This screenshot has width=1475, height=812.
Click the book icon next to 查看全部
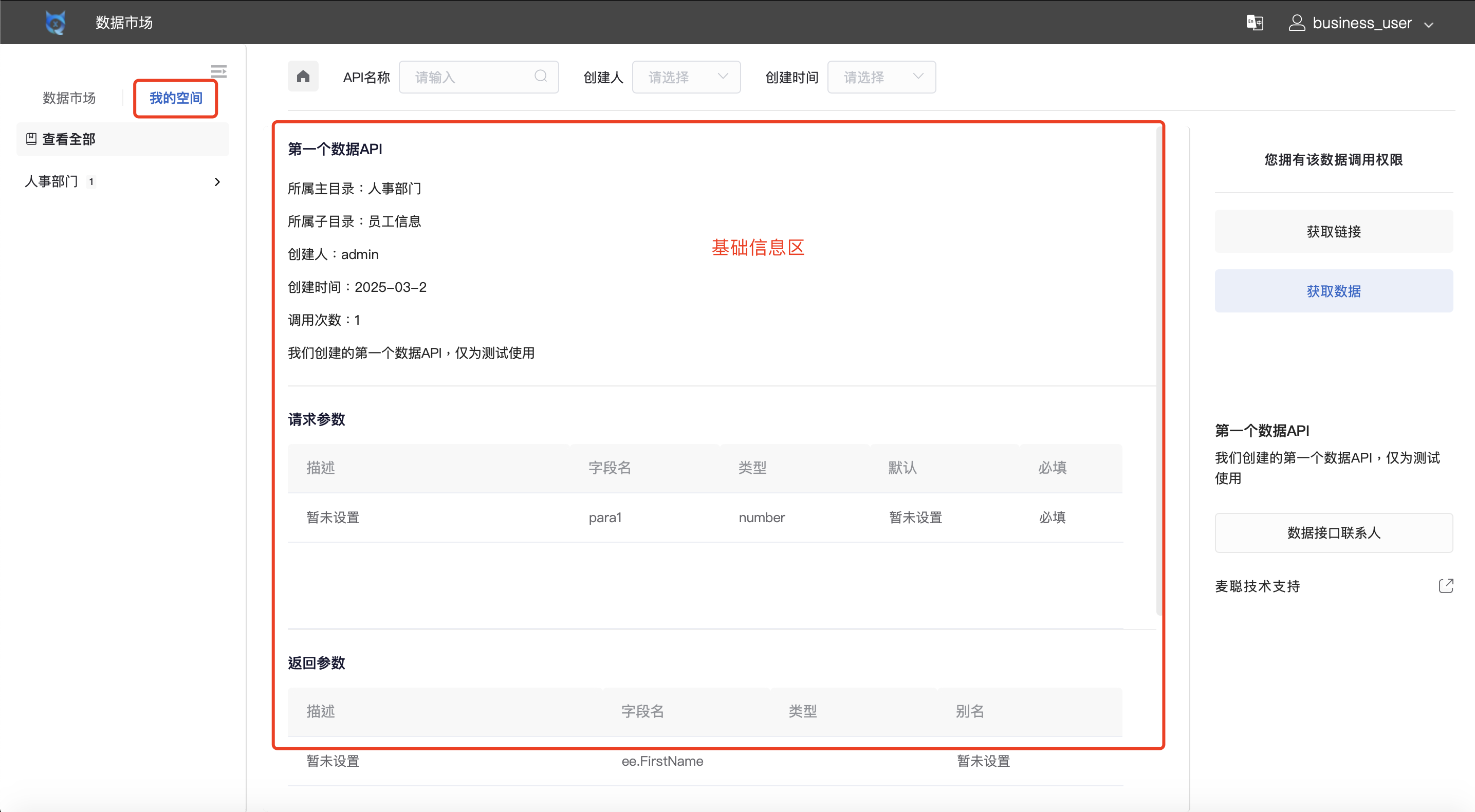click(x=31, y=139)
